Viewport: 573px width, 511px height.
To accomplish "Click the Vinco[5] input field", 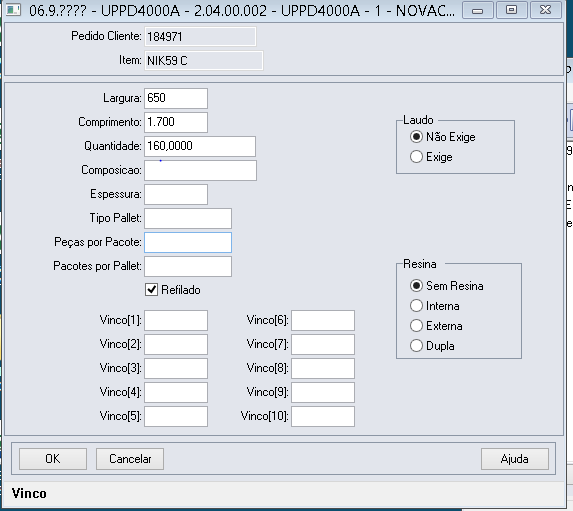I will (x=176, y=416).
